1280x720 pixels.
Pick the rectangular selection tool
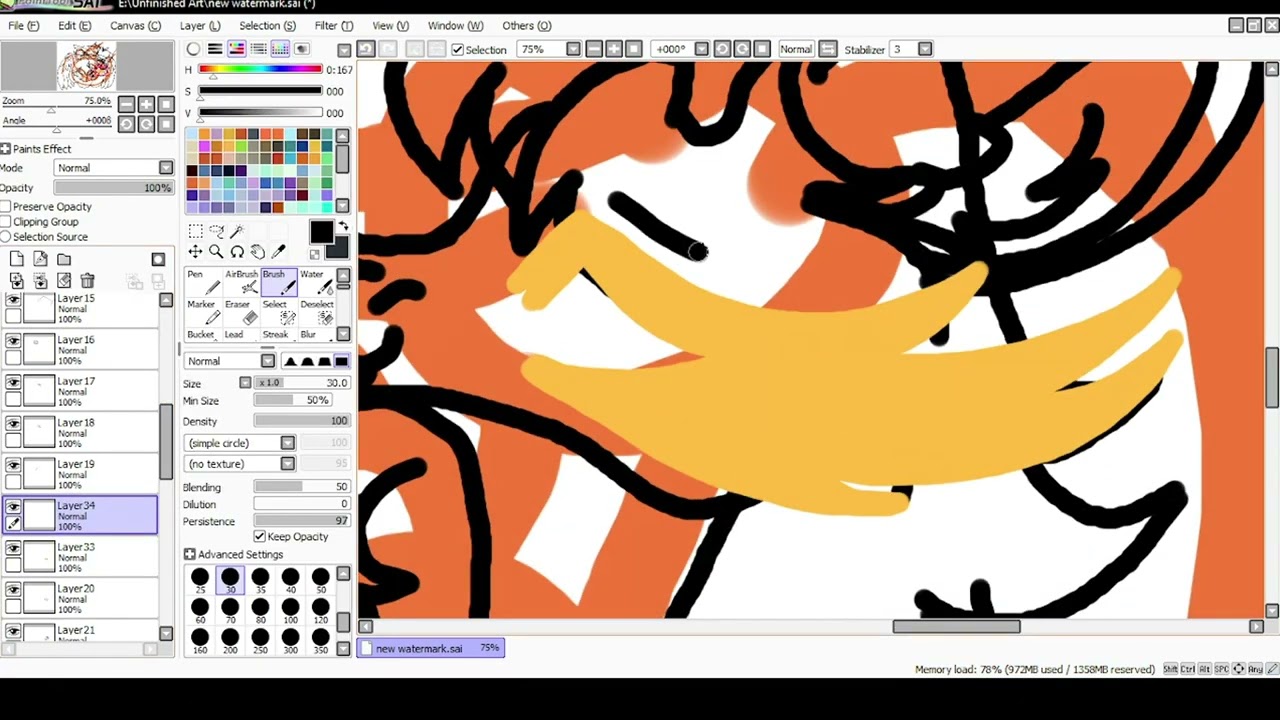click(196, 231)
